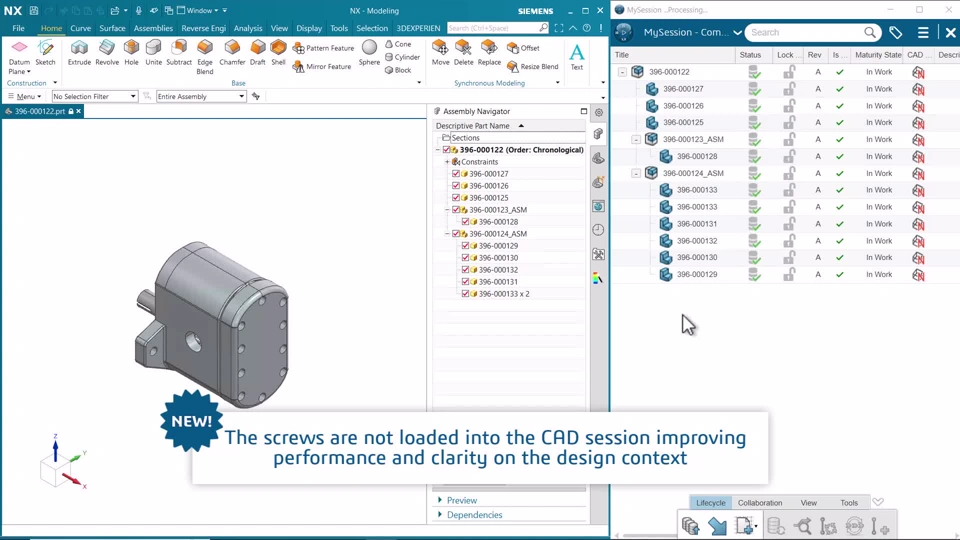Activate the Chamfer tool
960x540 pixels.
pos(232,52)
